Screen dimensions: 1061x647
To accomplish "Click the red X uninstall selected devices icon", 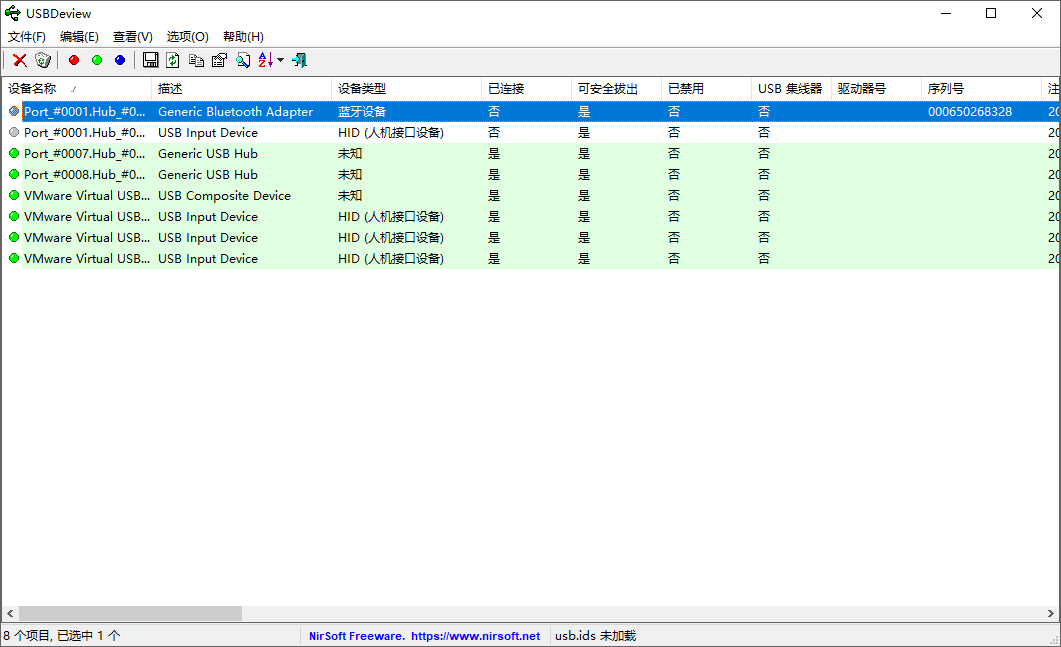I will point(20,61).
